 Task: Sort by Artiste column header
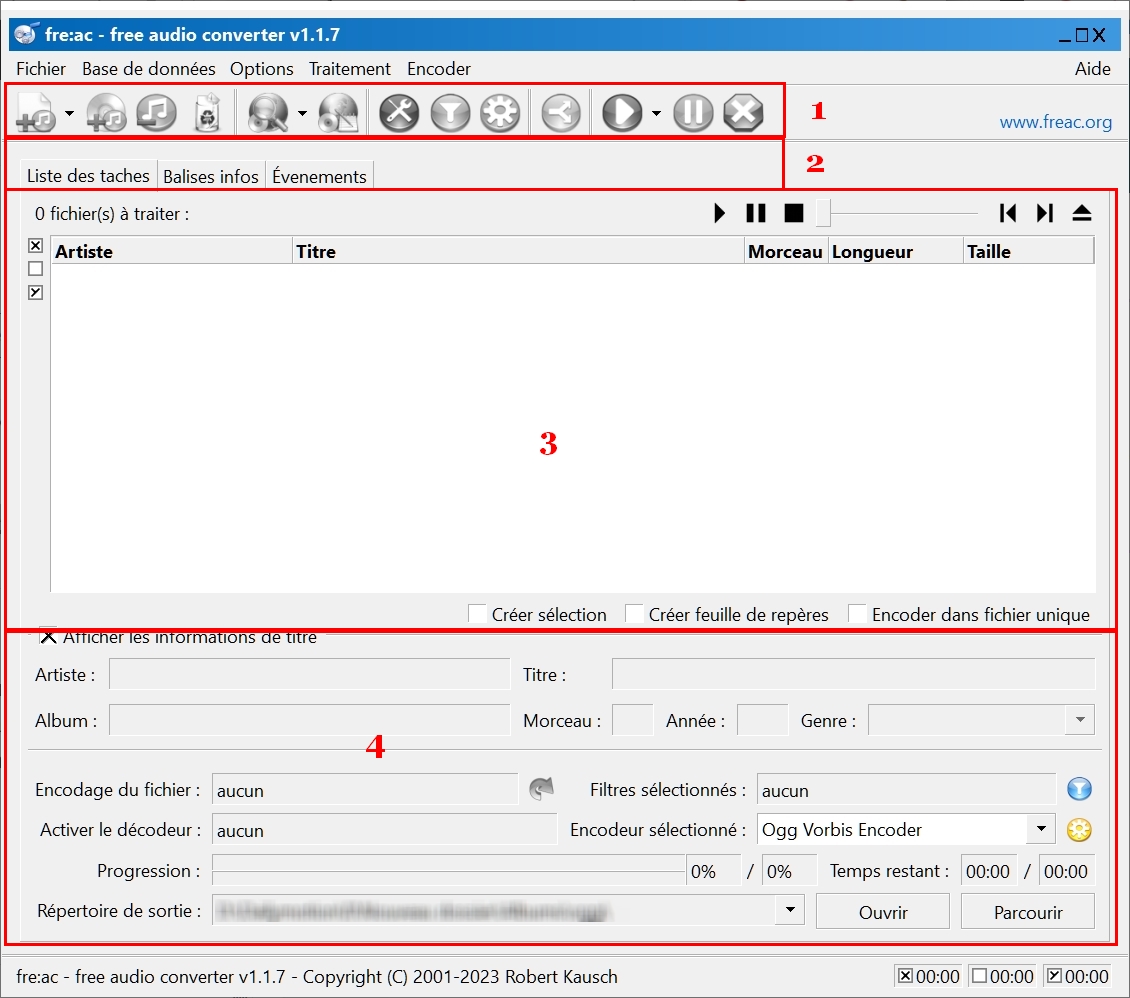pyautogui.click(x=172, y=251)
